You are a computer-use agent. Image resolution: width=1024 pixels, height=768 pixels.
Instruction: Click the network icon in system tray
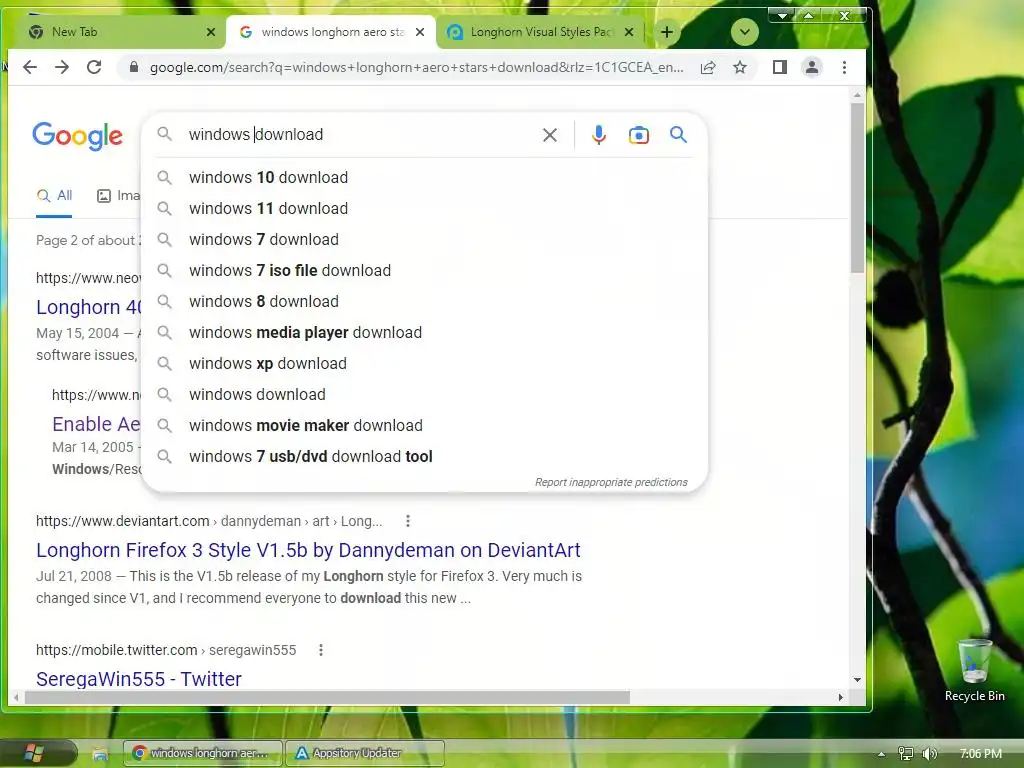(x=905, y=754)
